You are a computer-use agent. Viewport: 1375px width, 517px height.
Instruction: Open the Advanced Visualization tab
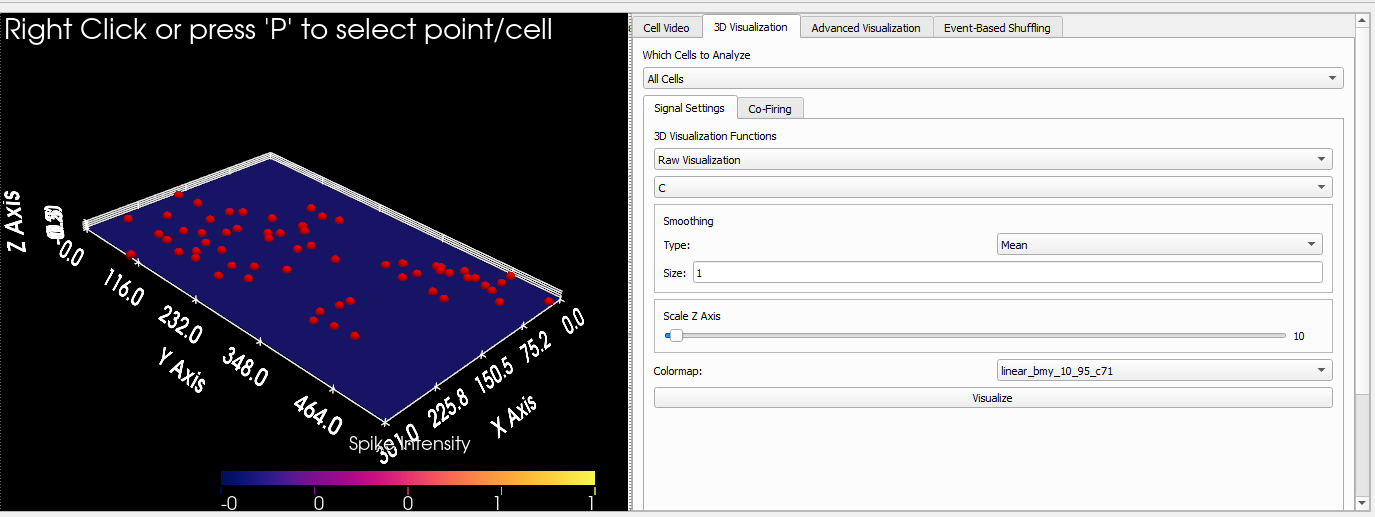click(866, 28)
